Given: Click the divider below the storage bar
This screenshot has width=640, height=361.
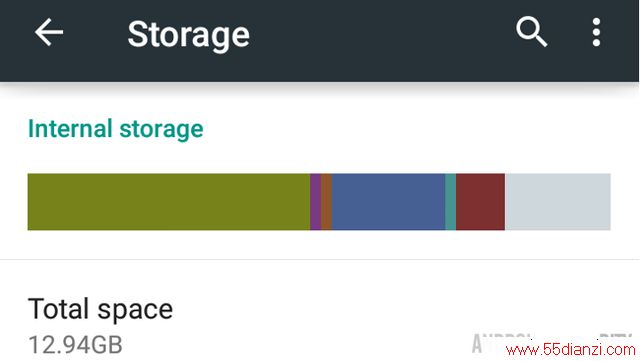Looking at the screenshot, I should click(x=319, y=259).
